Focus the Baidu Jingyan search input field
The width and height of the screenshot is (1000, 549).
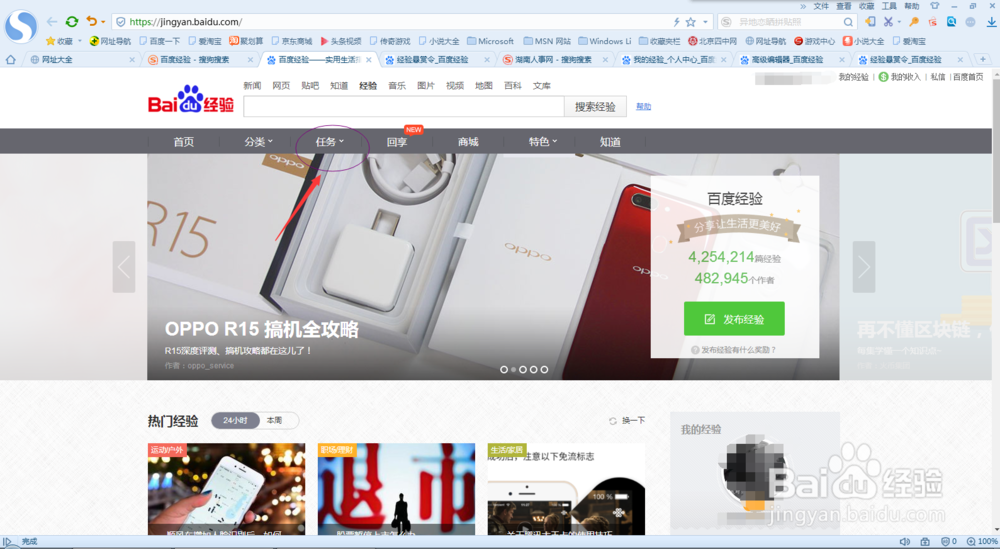(404, 106)
